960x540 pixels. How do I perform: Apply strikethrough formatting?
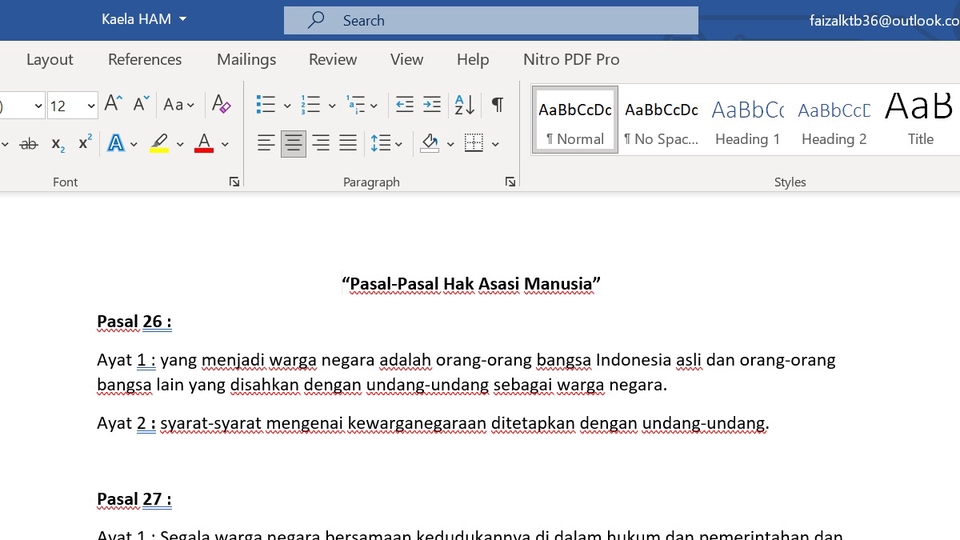(x=28, y=144)
